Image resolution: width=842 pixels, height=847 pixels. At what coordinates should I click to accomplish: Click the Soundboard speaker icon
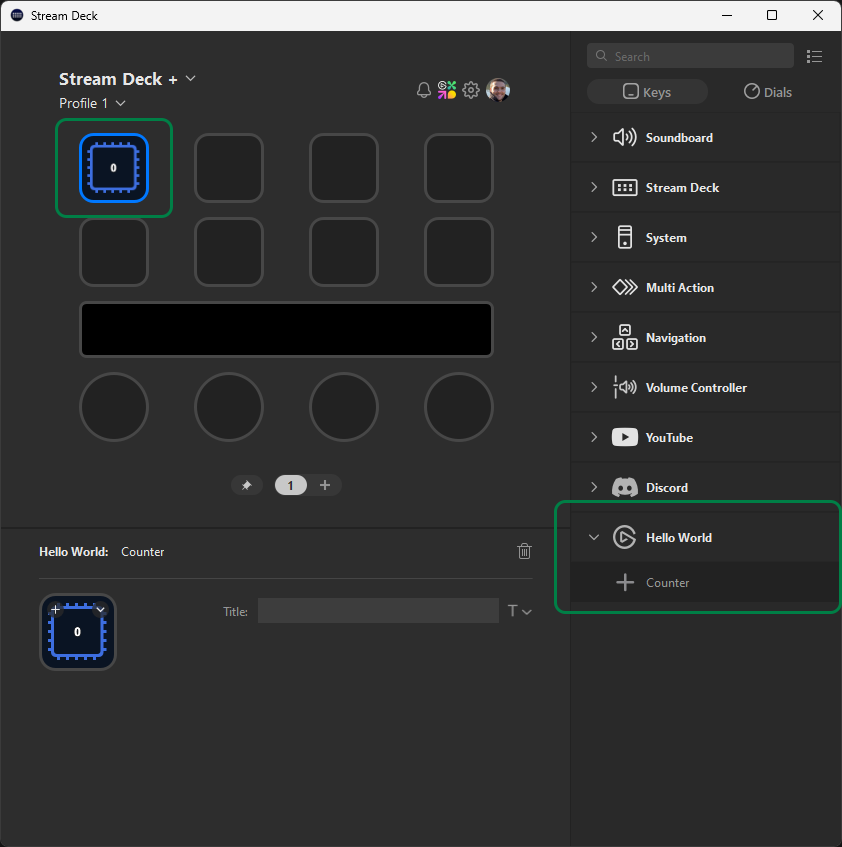point(625,137)
